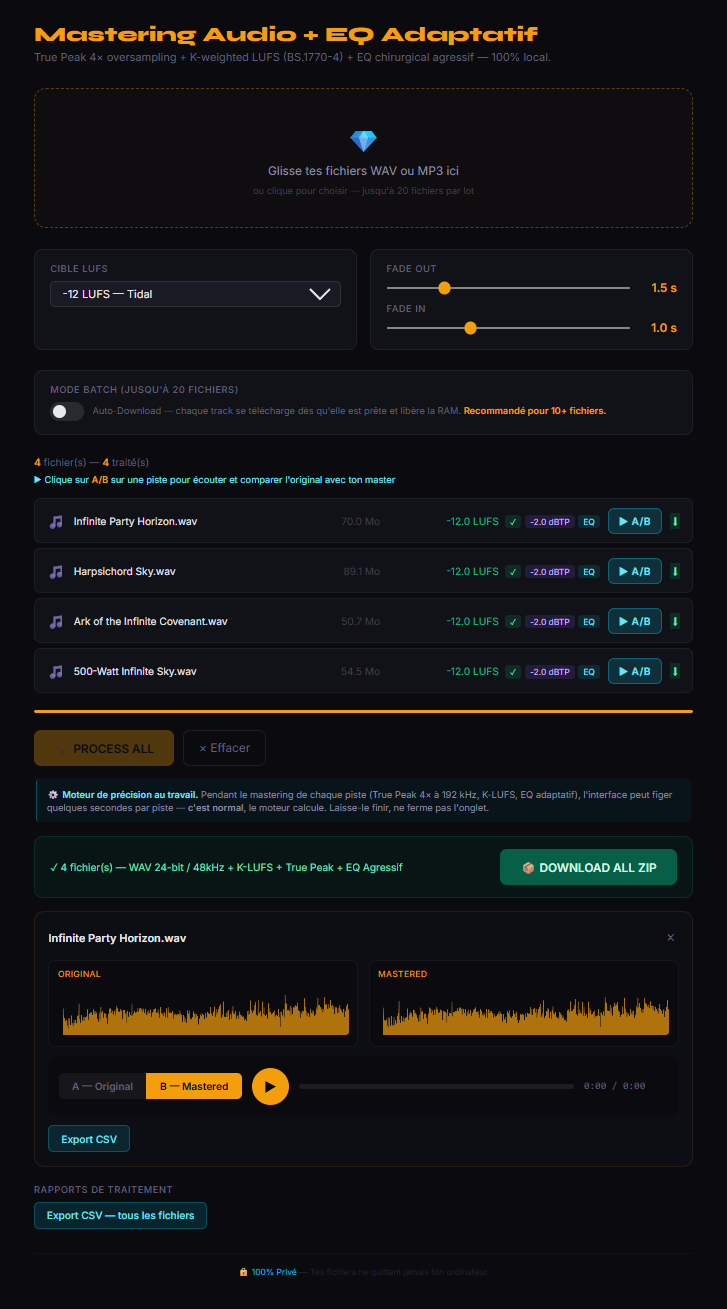The height and width of the screenshot is (1309, 727).
Task: Toggle the Auto-Download batch mode switch
Action: pyautogui.click(x=67, y=411)
